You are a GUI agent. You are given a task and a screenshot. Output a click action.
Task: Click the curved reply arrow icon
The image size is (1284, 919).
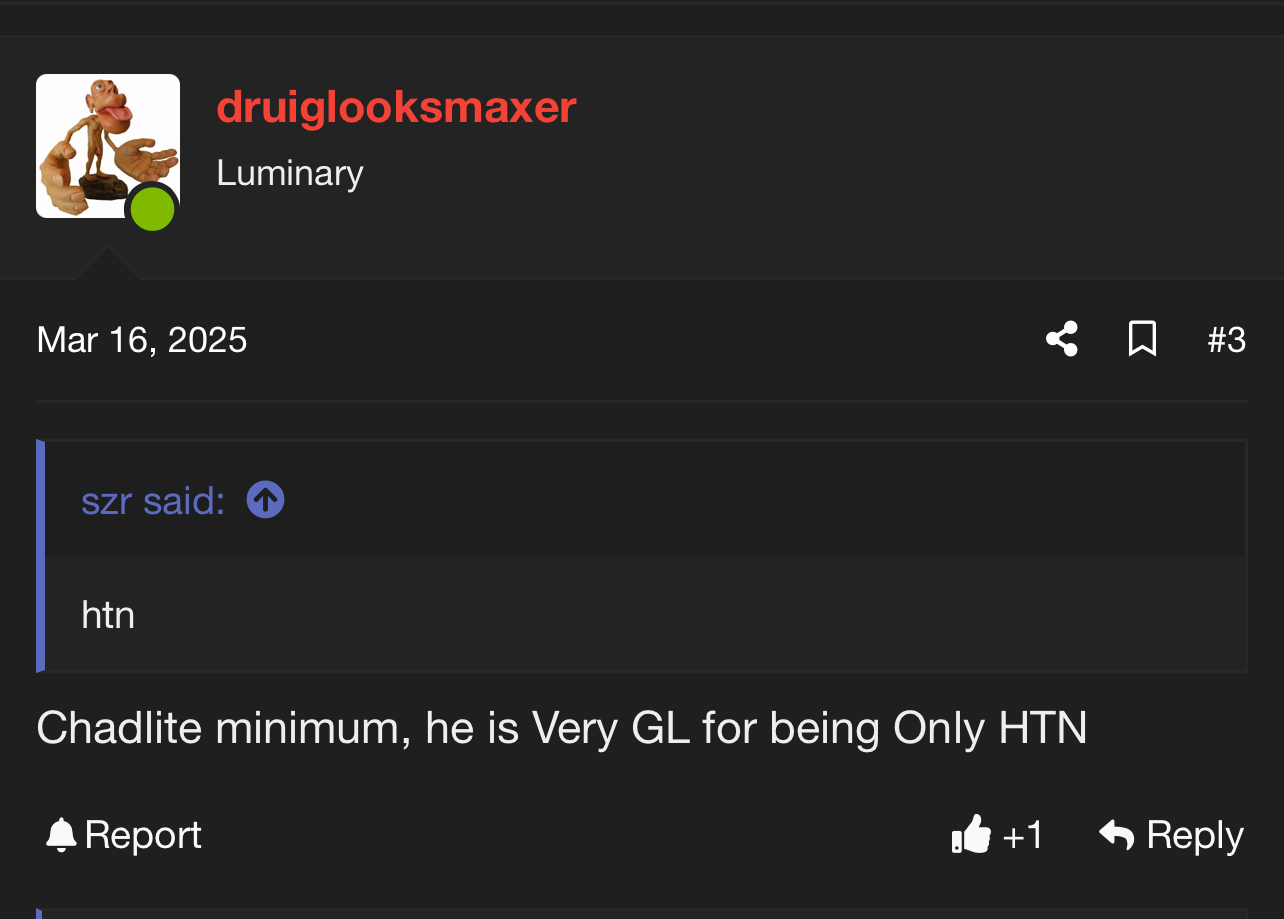1117,834
